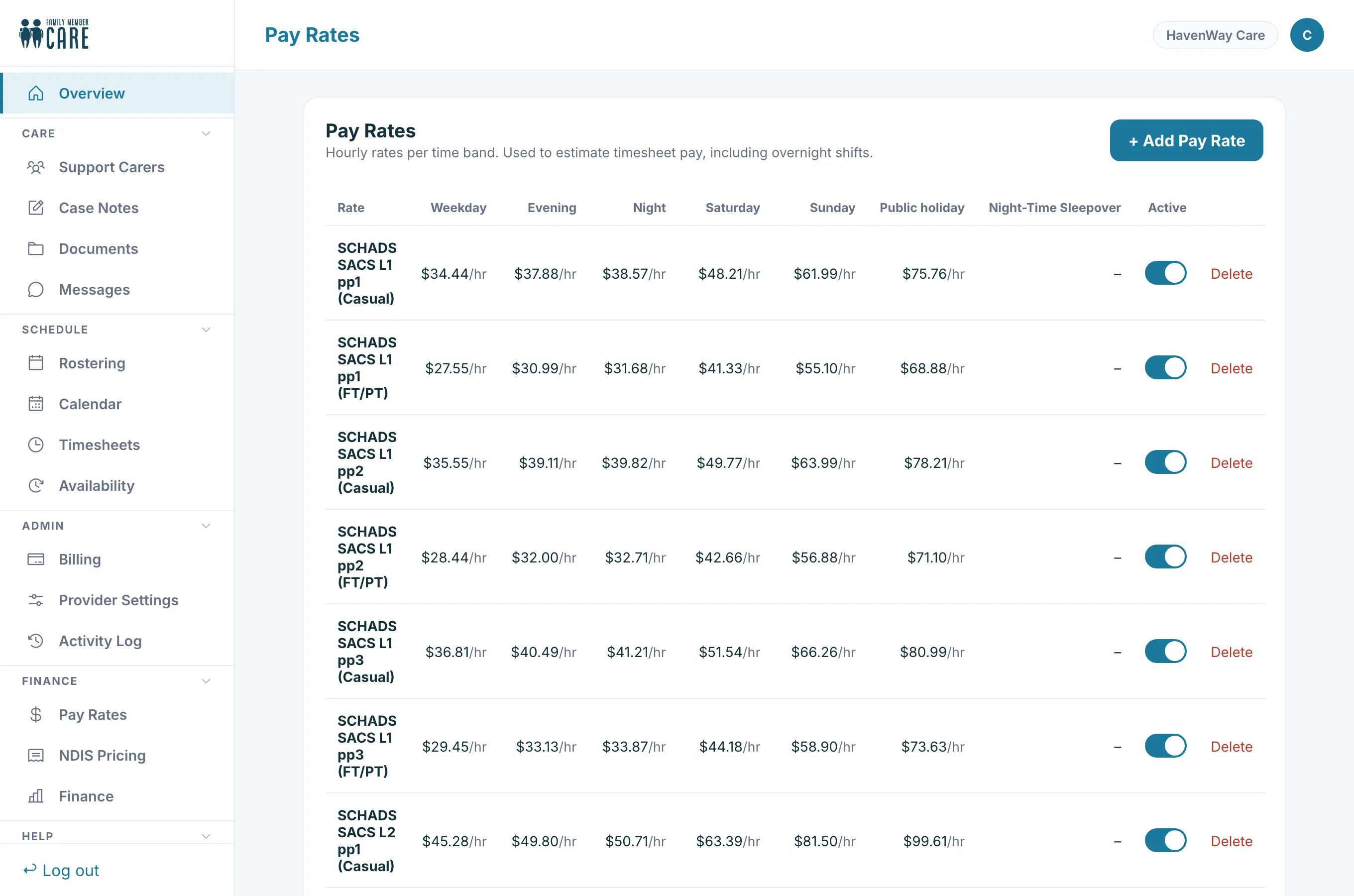This screenshot has height=896, width=1354.
Task: Click the Rostering calendar icon
Action: (36, 363)
